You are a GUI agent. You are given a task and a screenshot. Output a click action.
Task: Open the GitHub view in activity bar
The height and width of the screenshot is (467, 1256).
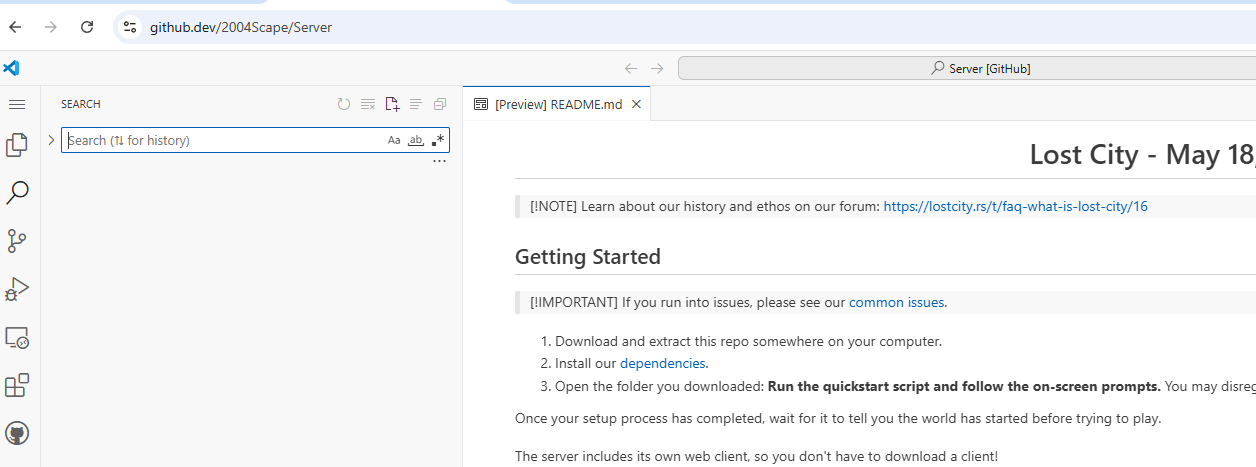click(x=17, y=433)
